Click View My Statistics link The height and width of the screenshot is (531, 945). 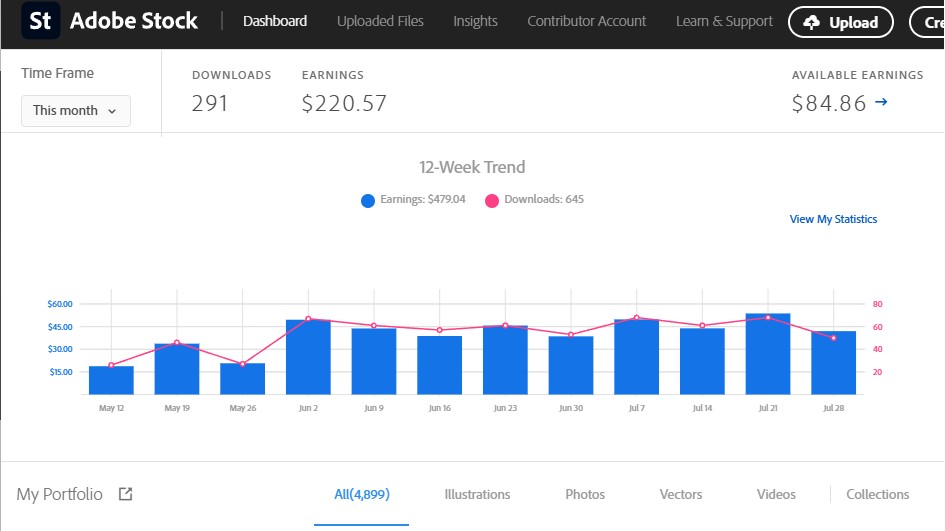[833, 219]
